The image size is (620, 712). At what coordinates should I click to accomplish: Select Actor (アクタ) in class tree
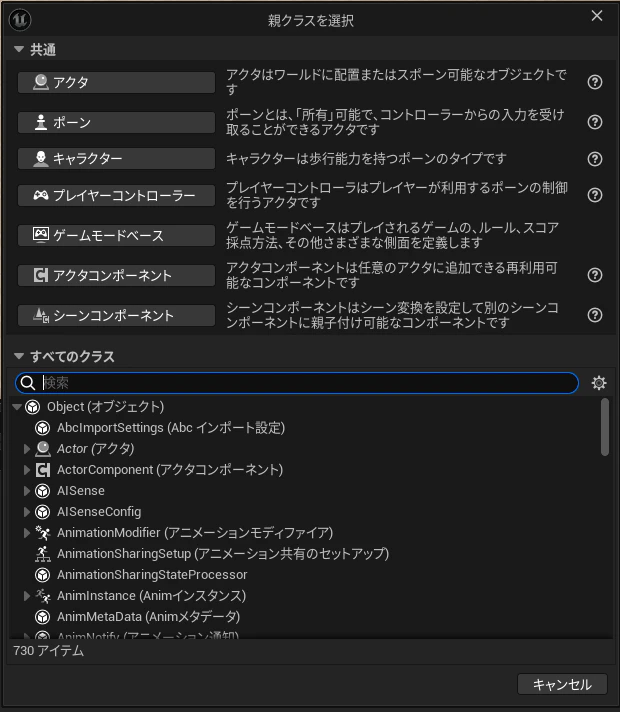coord(95,449)
